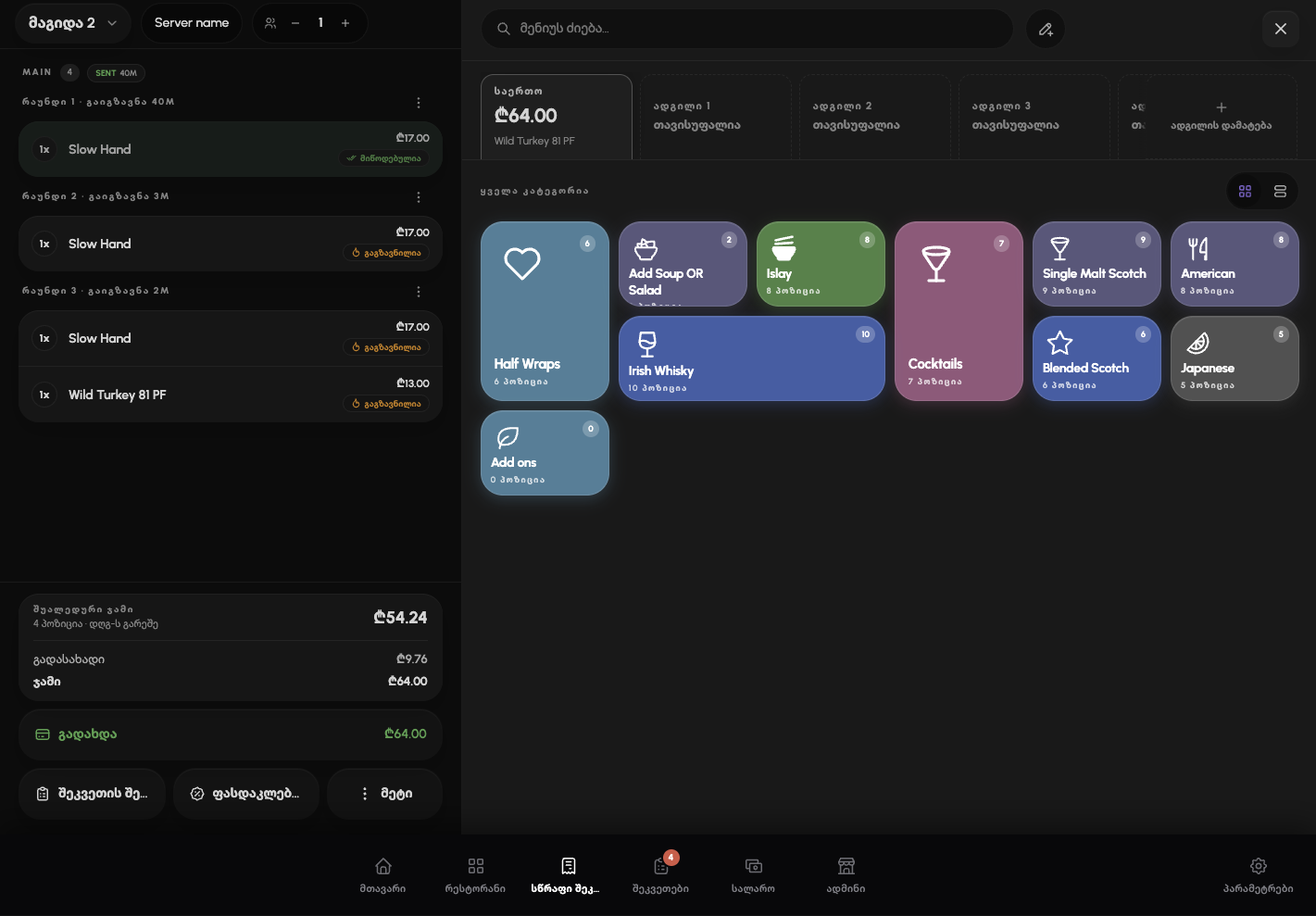This screenshot has height=916, width=1316.
Task: Click the heart icon on Half Wraps
Action: click(x=522, y=264)
